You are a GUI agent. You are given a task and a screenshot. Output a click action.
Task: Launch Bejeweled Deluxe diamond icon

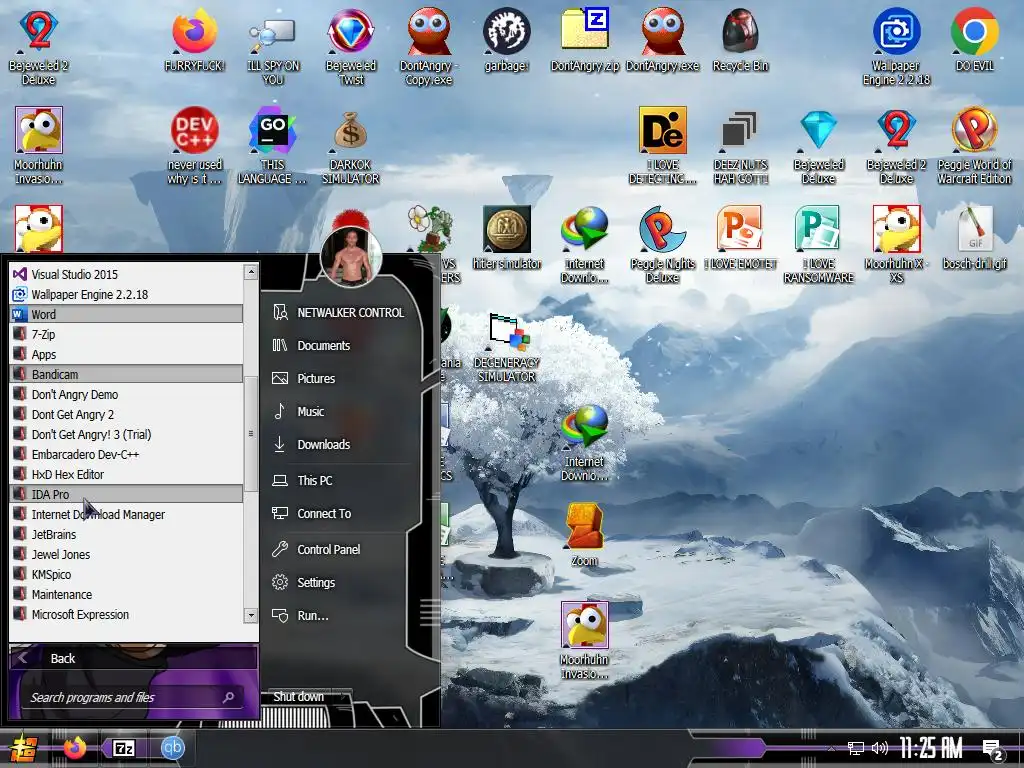(818, 146)
